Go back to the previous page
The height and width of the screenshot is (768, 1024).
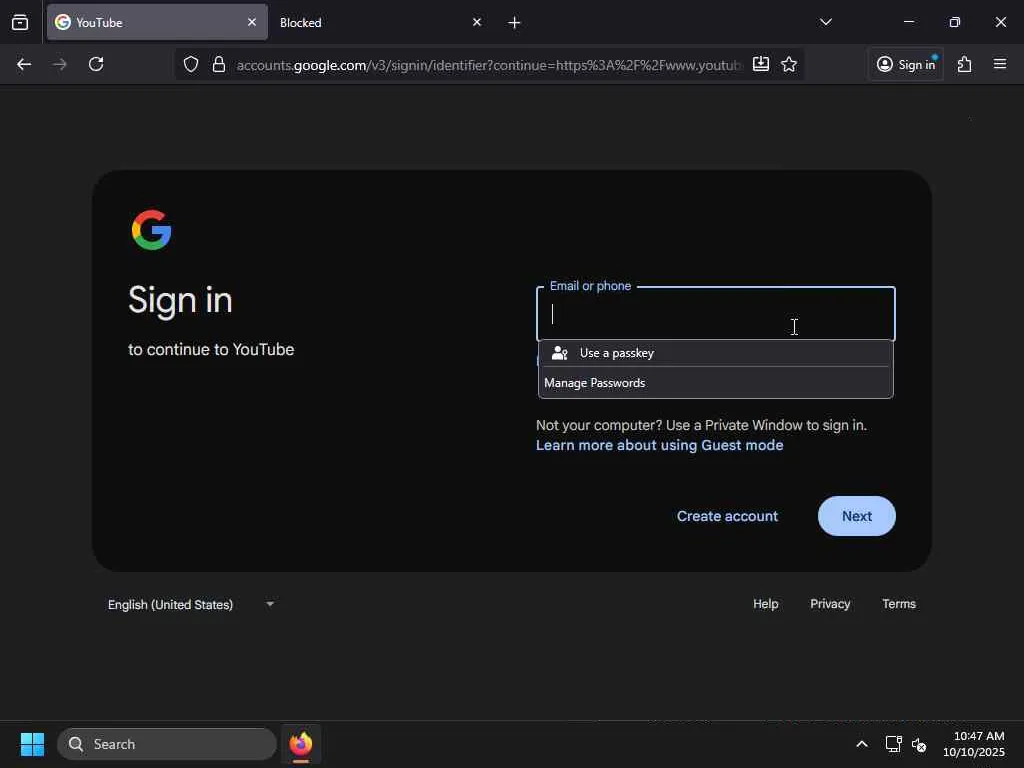[24, 65]
